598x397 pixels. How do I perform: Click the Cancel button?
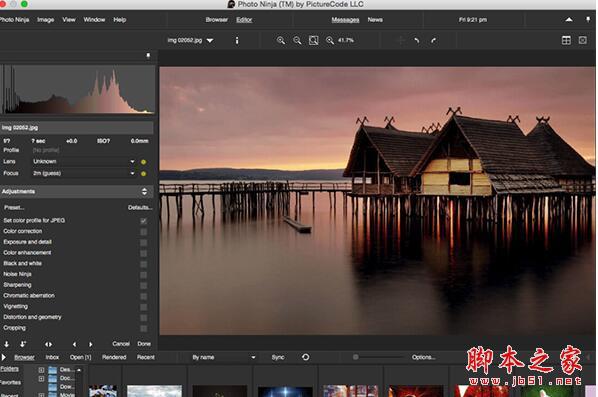click(121, 344)
